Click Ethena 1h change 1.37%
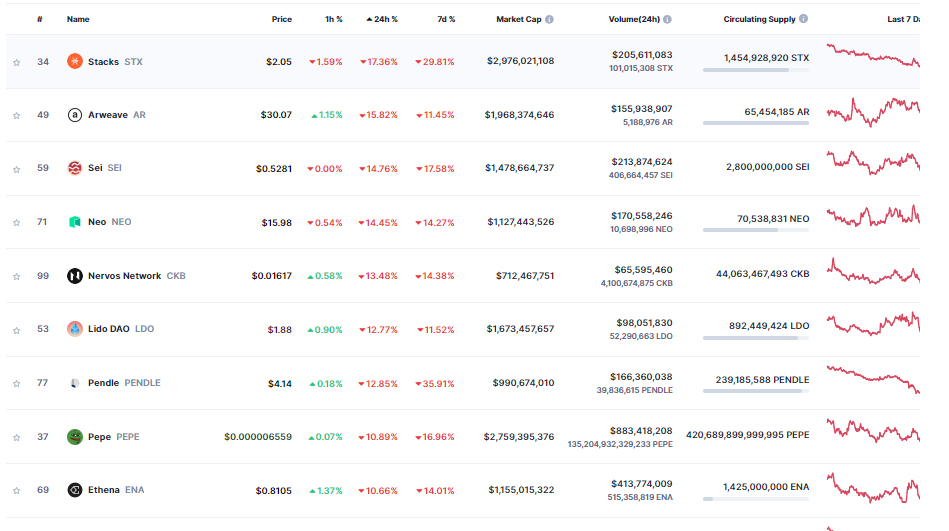This screenshot has width=949, height=531. point(326,490)
